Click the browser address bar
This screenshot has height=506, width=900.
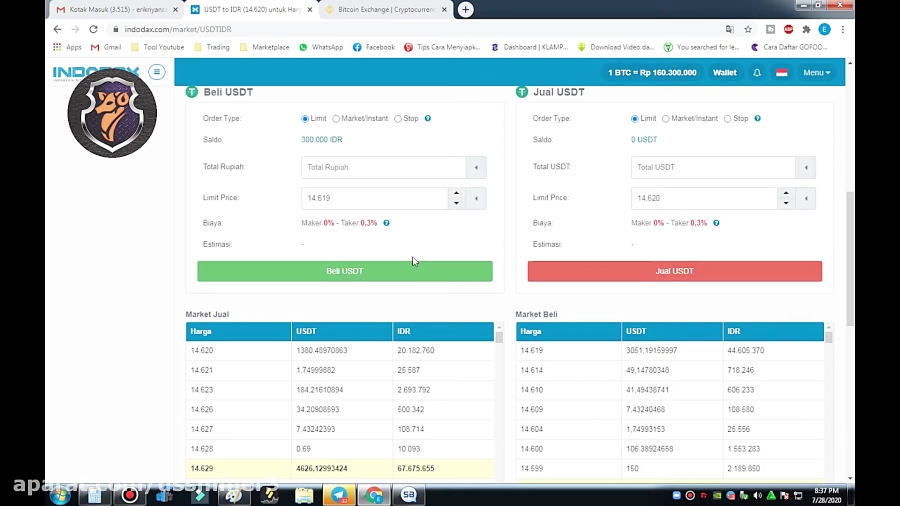click(413, 29)
